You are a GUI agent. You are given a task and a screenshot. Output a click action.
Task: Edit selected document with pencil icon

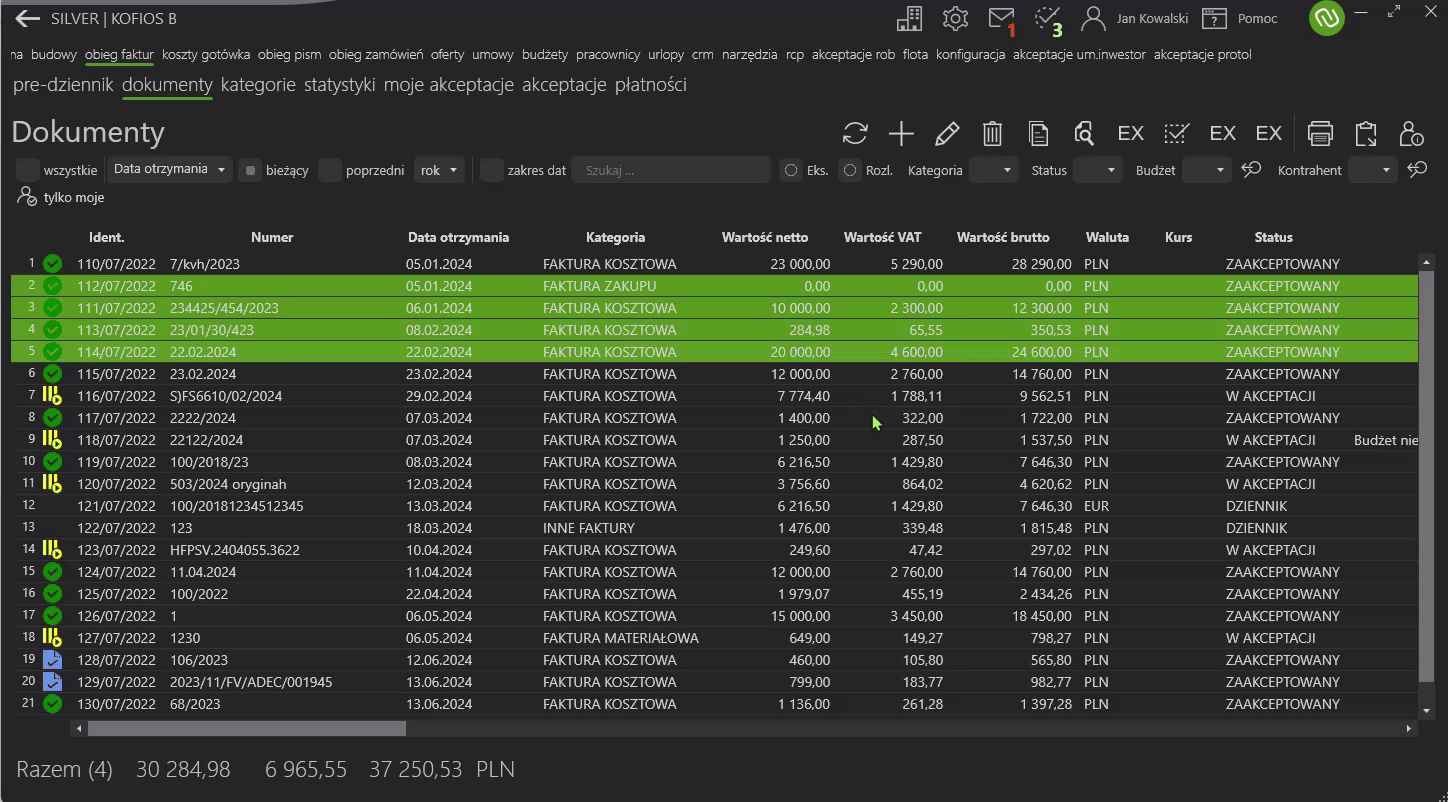[x=947, y=133]
